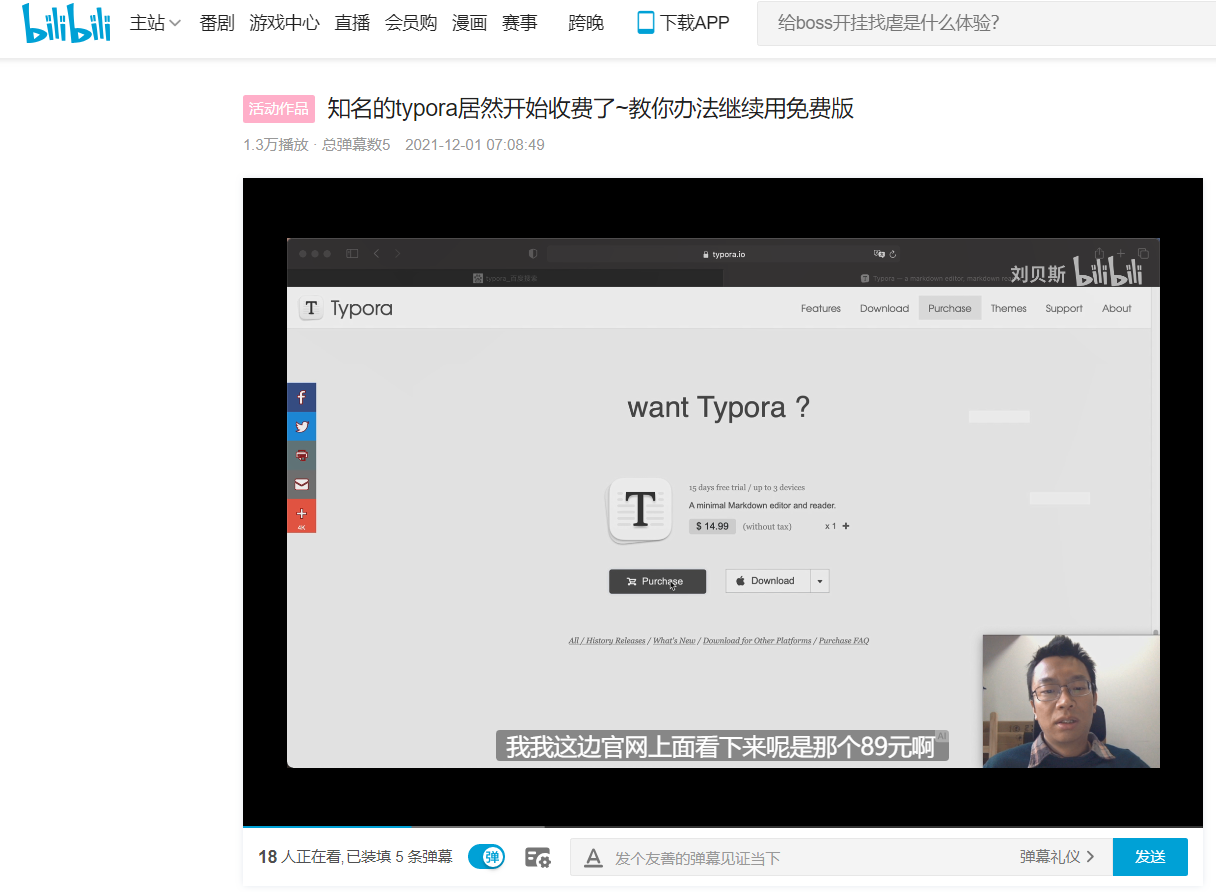Click the video title text
This screenshot has height=892, width=1216.
pos(590,109)
